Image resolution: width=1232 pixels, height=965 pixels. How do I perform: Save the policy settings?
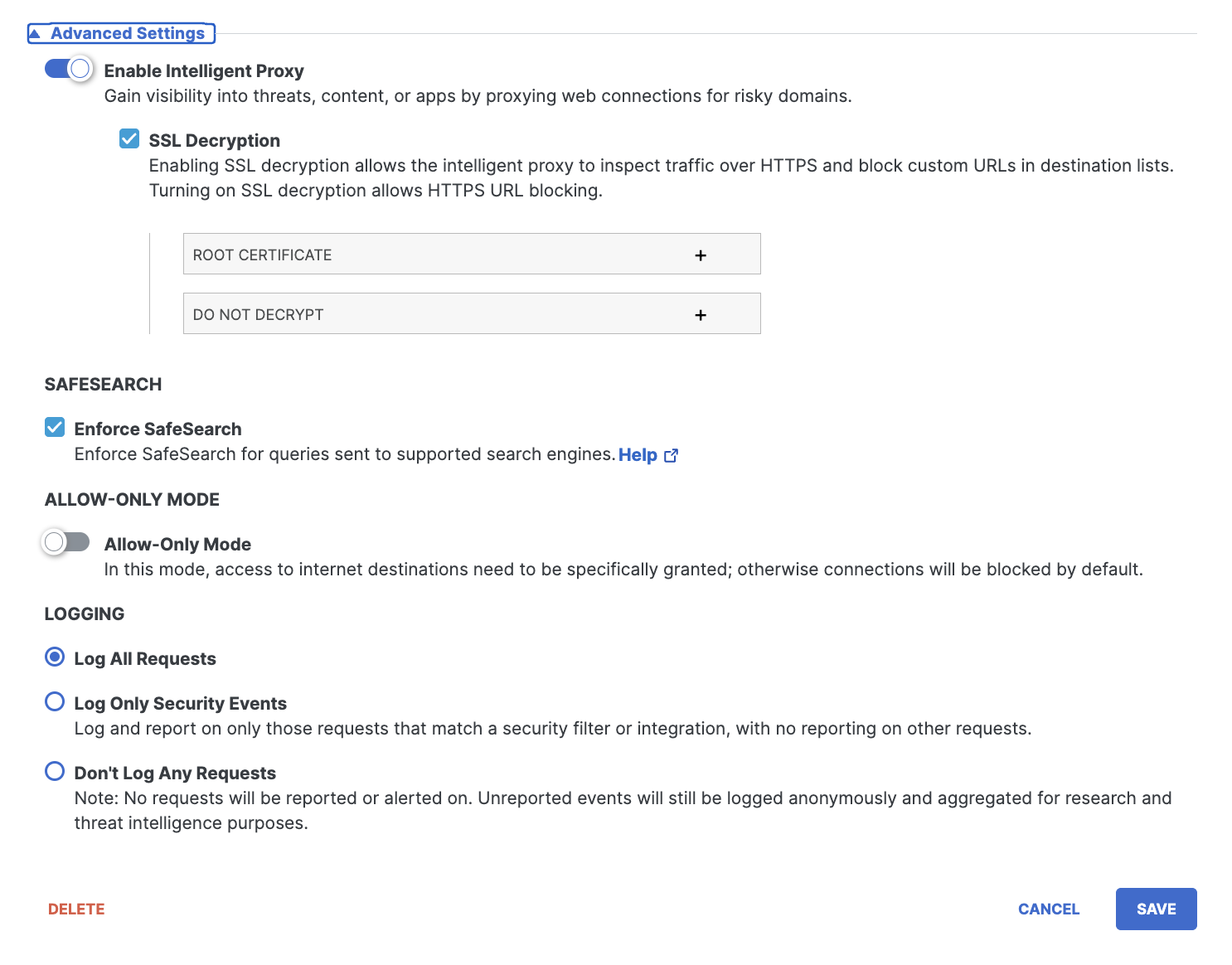pyautogui.click(x=1156, y=909)
